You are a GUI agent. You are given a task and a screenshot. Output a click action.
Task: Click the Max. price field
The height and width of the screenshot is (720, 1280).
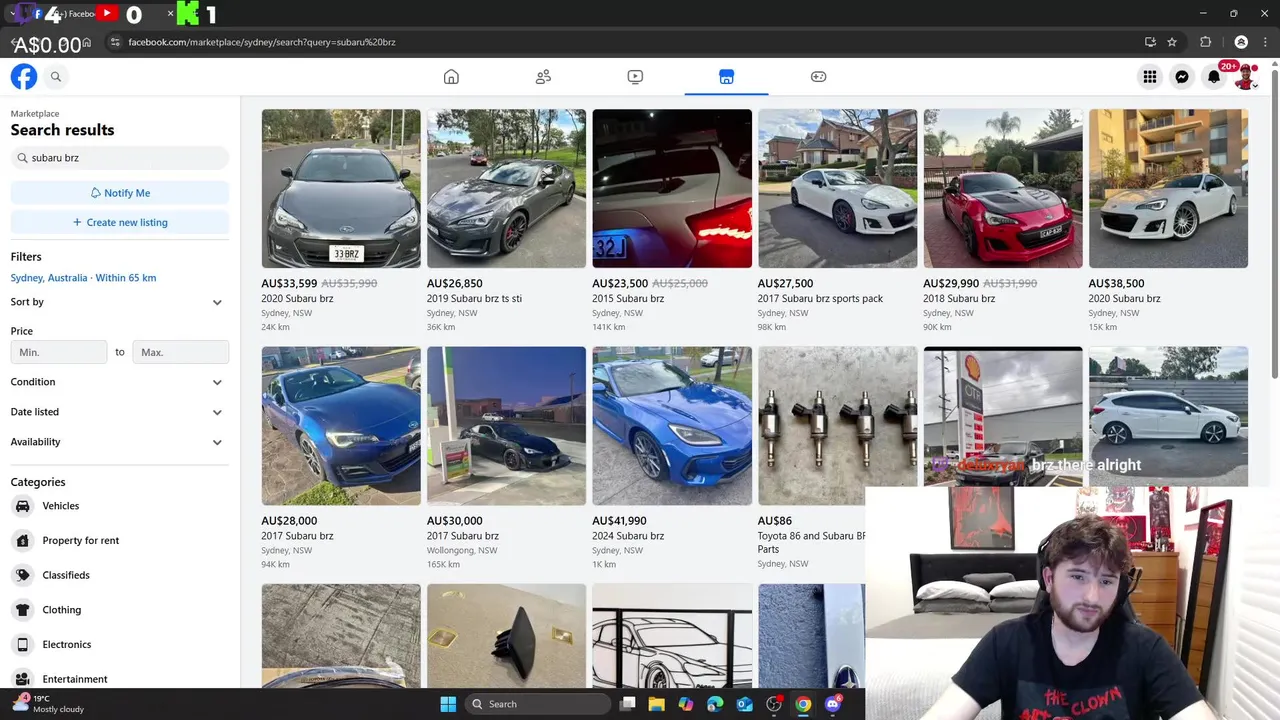(x=181, y=352)
